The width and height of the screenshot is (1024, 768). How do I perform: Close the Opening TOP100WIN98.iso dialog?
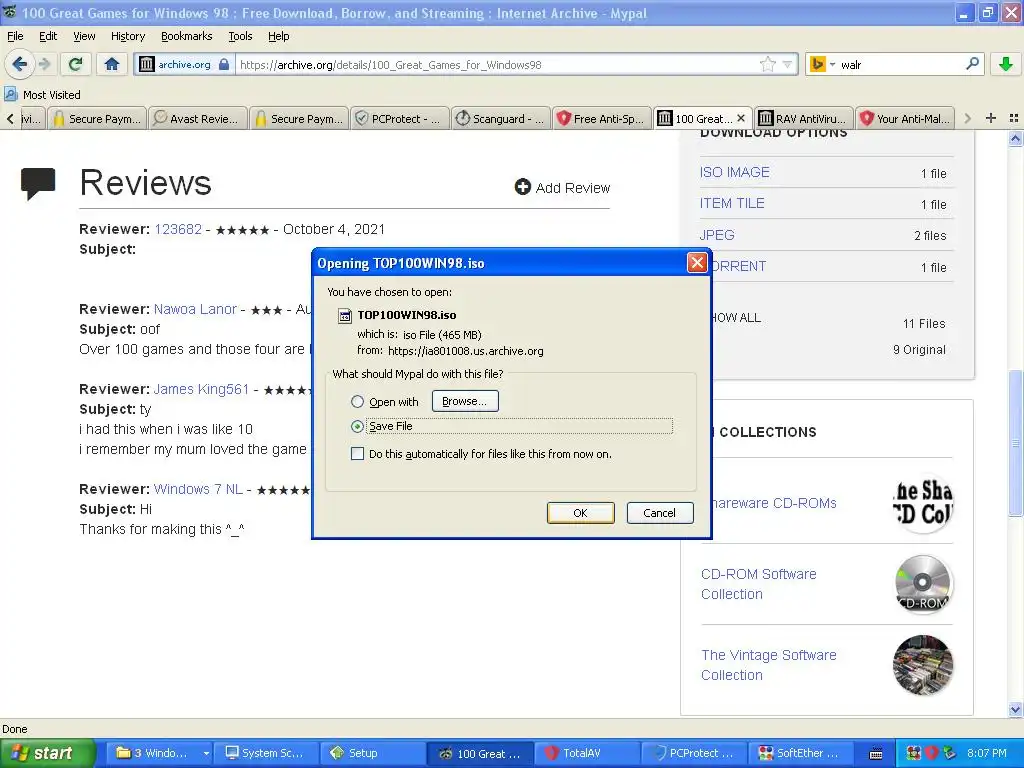point(697,263)
